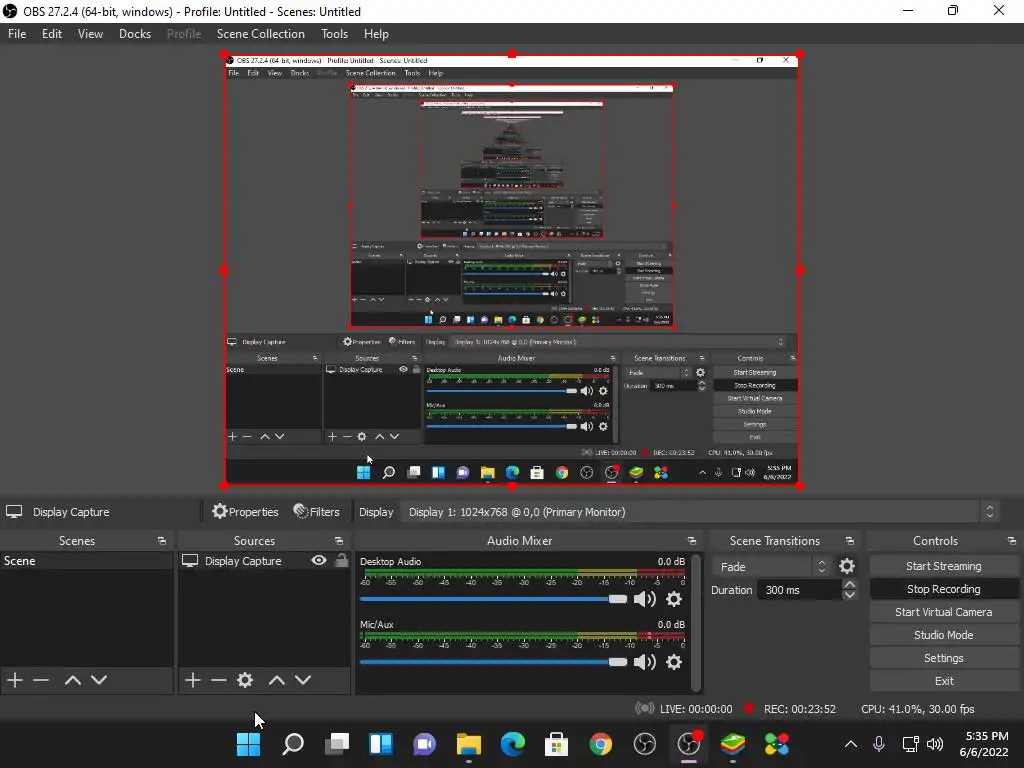Screen dimensions: 1024x768
Task: Mute Desktop Audio speaker
Action: pos(645,599)
